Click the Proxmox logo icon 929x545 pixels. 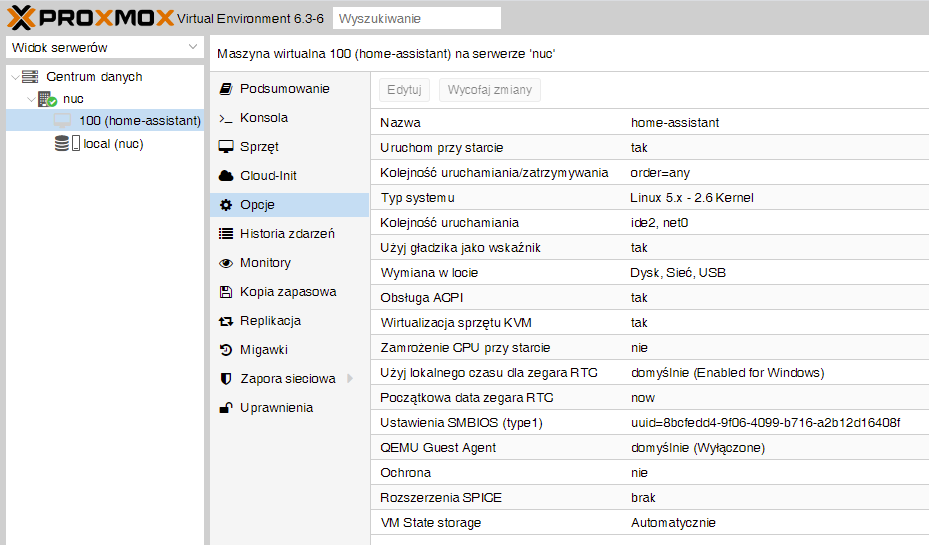tap(24, 17)
